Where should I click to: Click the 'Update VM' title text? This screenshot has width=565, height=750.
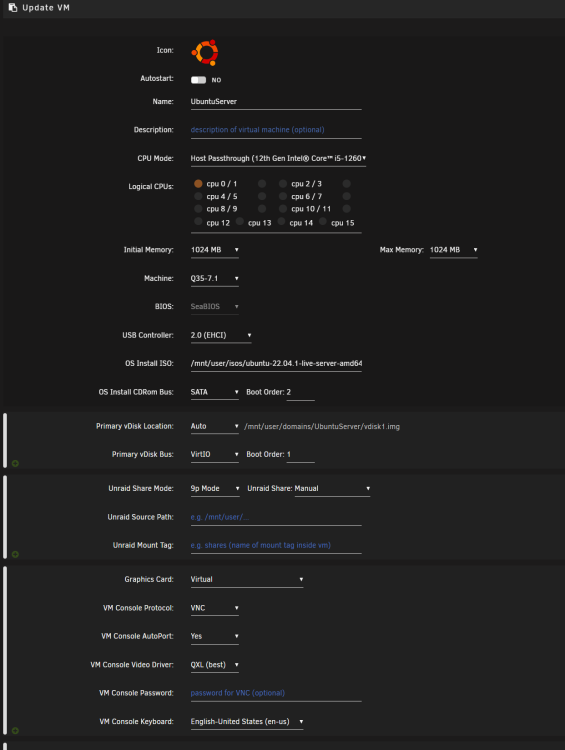[x=46, y=8]
